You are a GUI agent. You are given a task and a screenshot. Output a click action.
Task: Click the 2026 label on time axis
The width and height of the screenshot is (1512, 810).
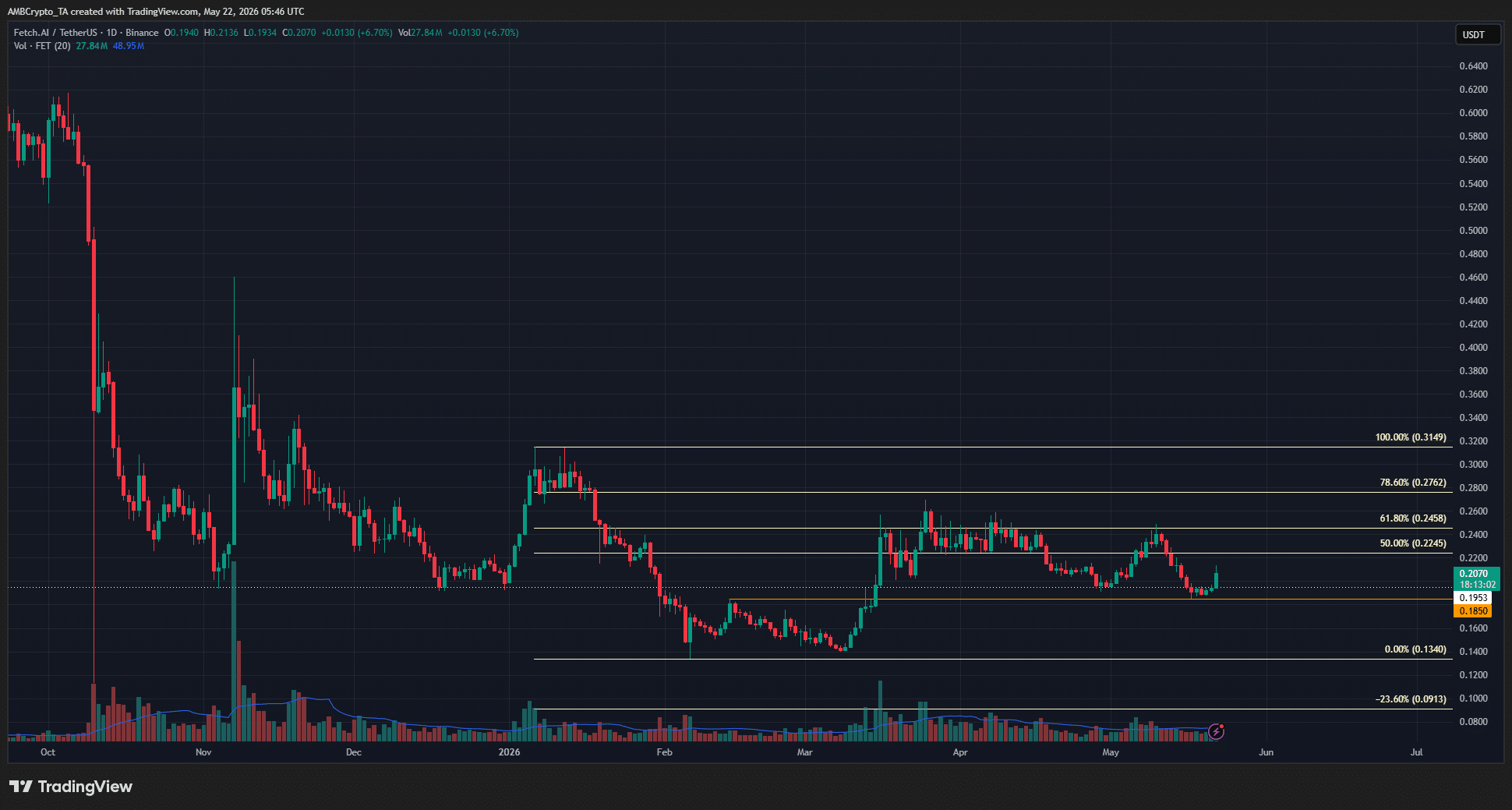509,752
